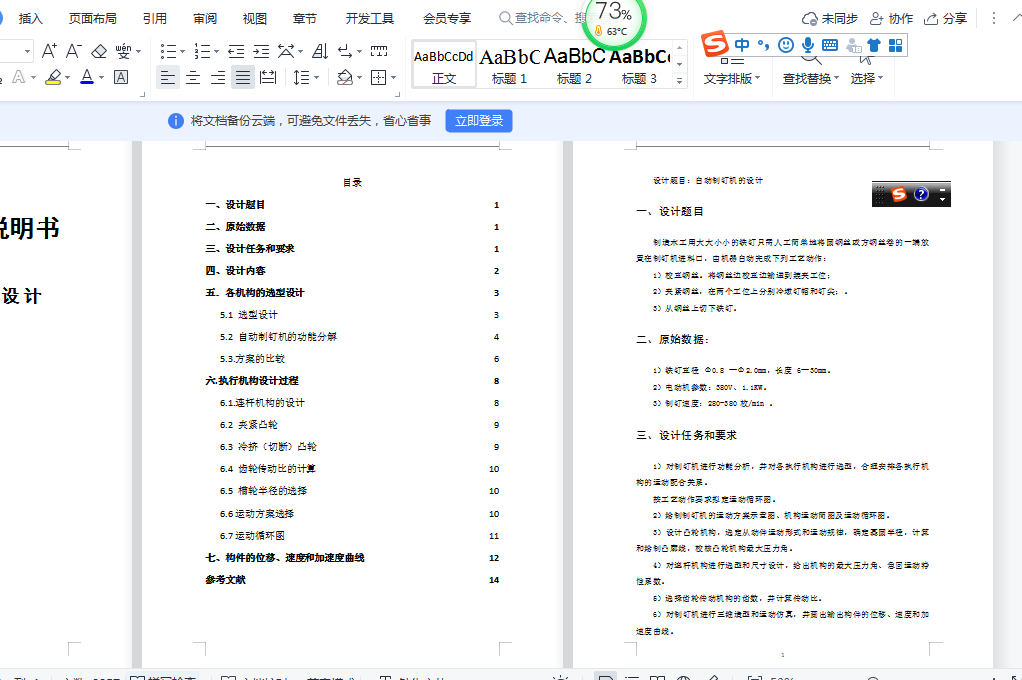Switch to the 审阅 ribbon tab

203,17
